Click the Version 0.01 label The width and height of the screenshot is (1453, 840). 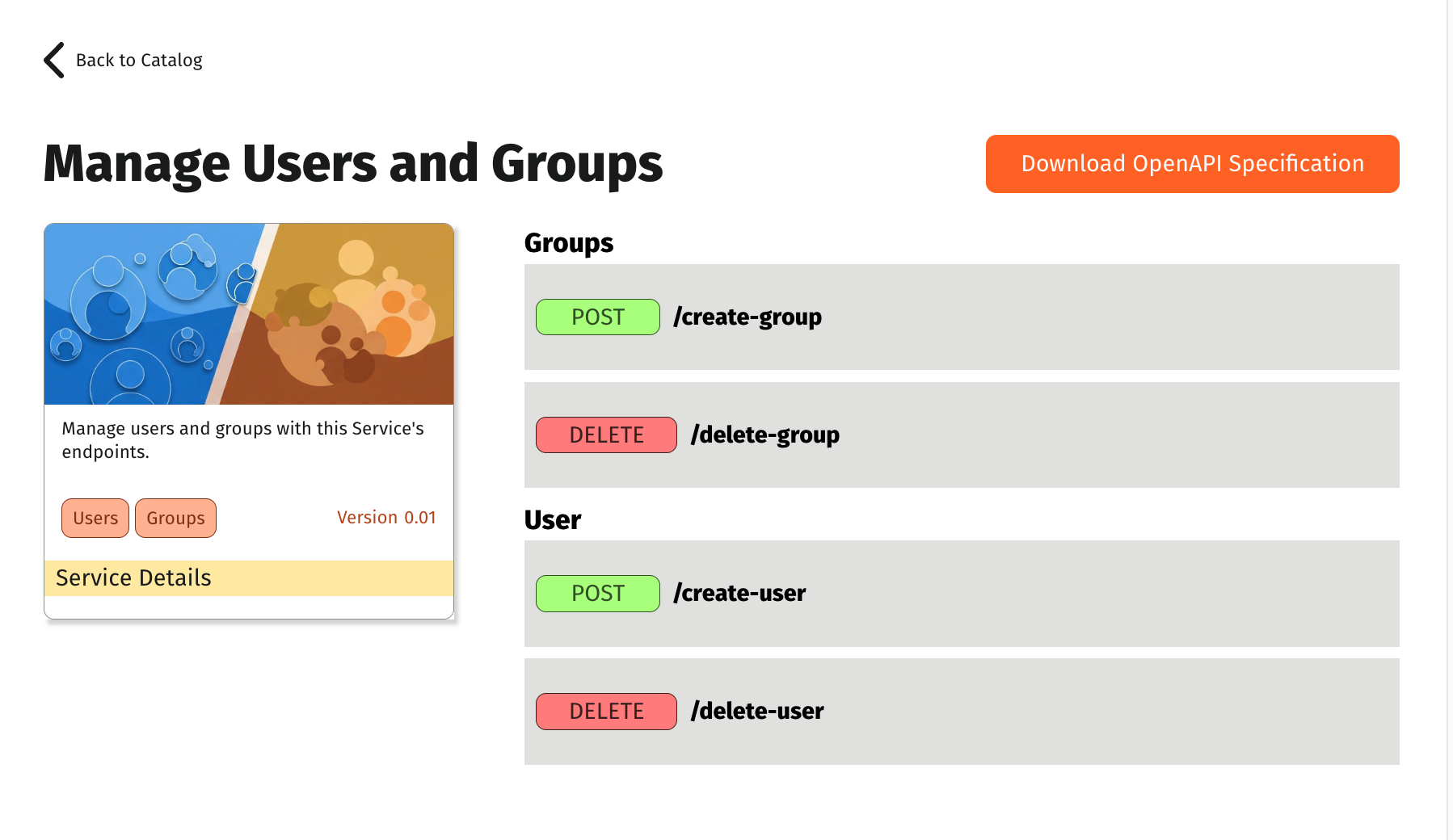(x=386, y=517)
